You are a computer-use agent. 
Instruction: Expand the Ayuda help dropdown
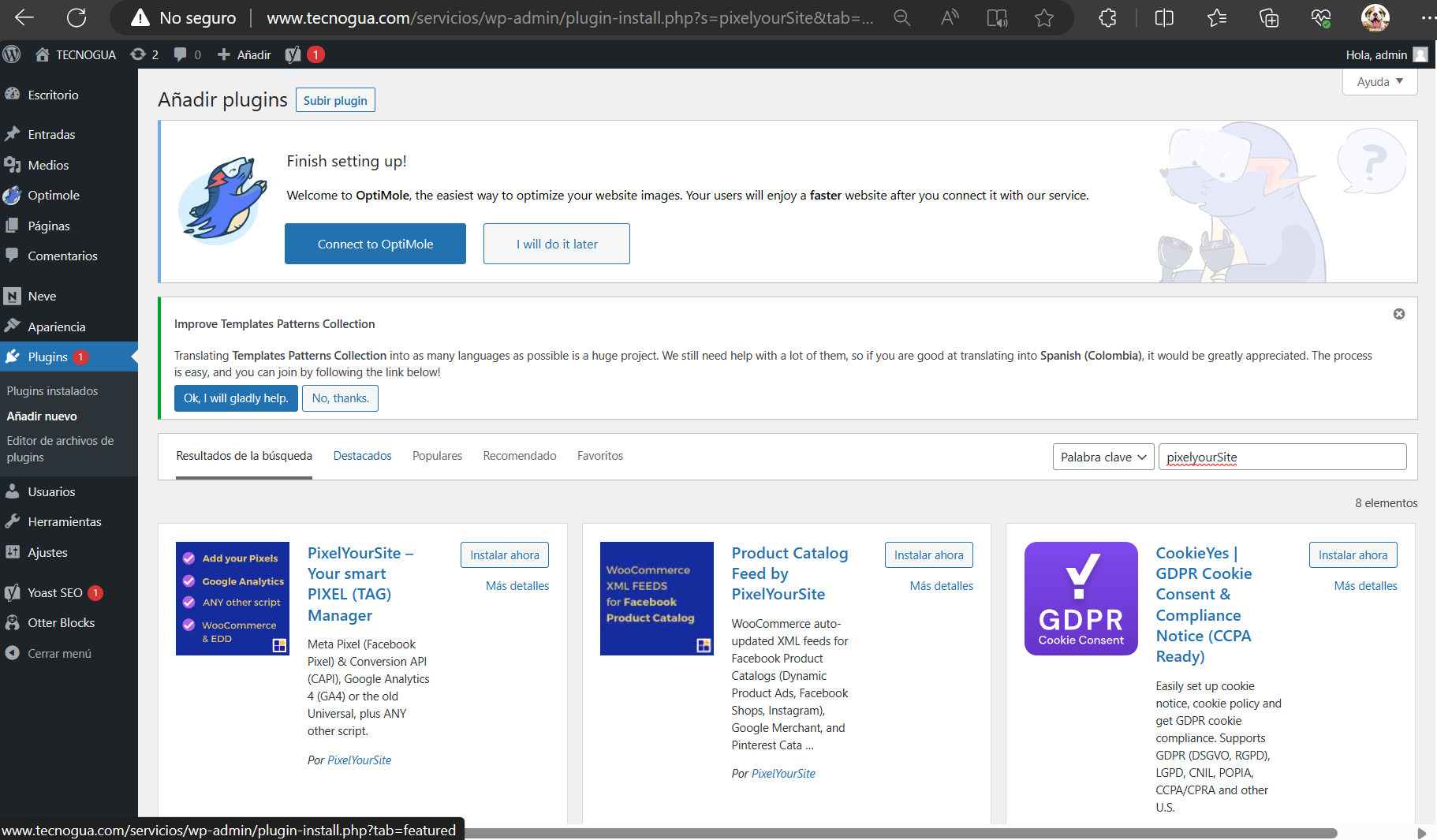pyautogui.click(x=1379, y=81)
